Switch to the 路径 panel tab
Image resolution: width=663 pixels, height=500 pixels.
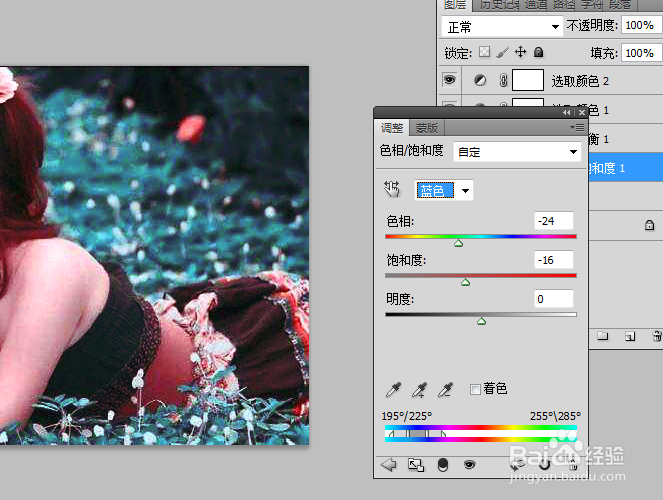click(564, 5)
